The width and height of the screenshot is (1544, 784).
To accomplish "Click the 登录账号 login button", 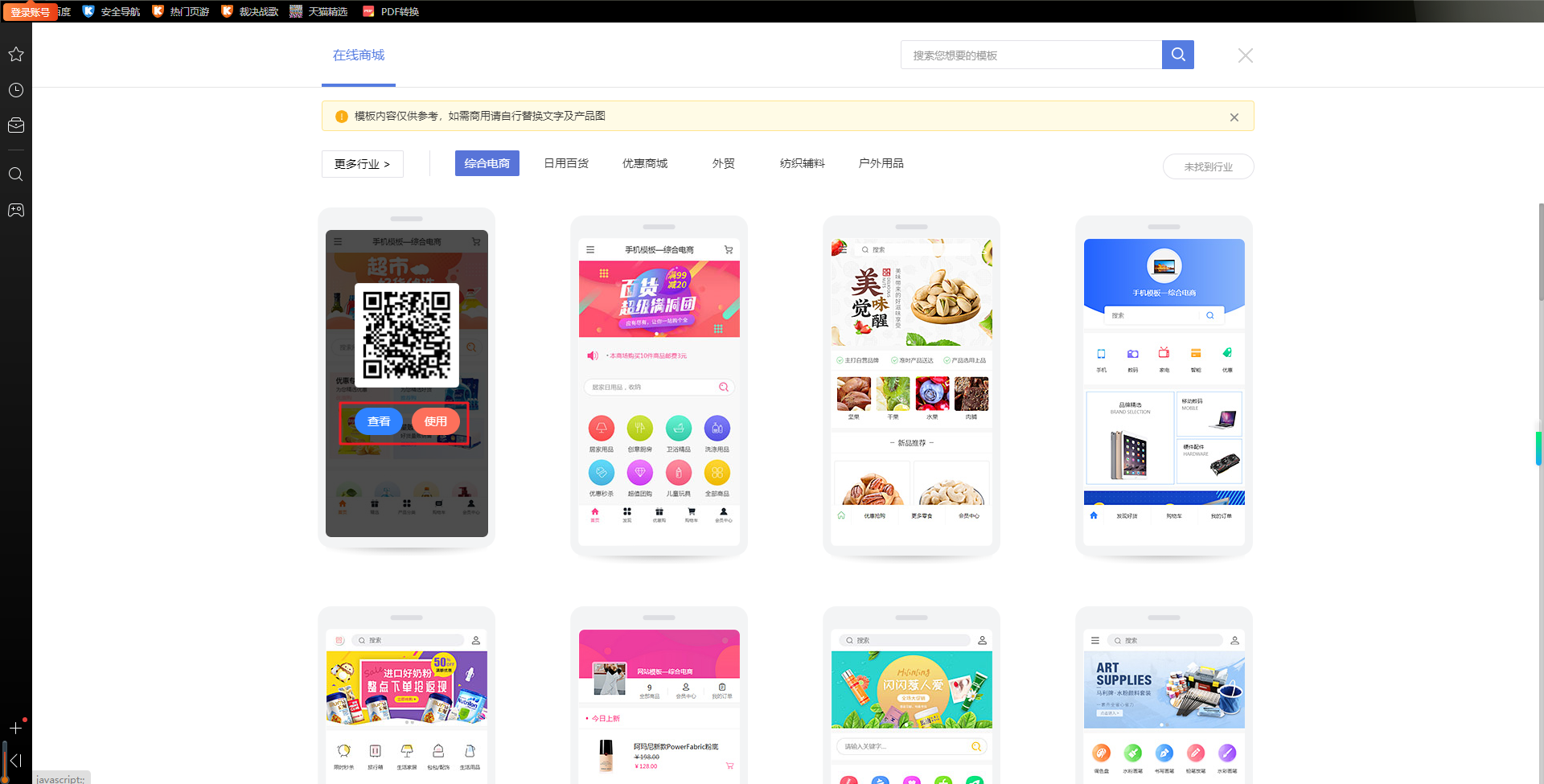I will click(30, 12).
